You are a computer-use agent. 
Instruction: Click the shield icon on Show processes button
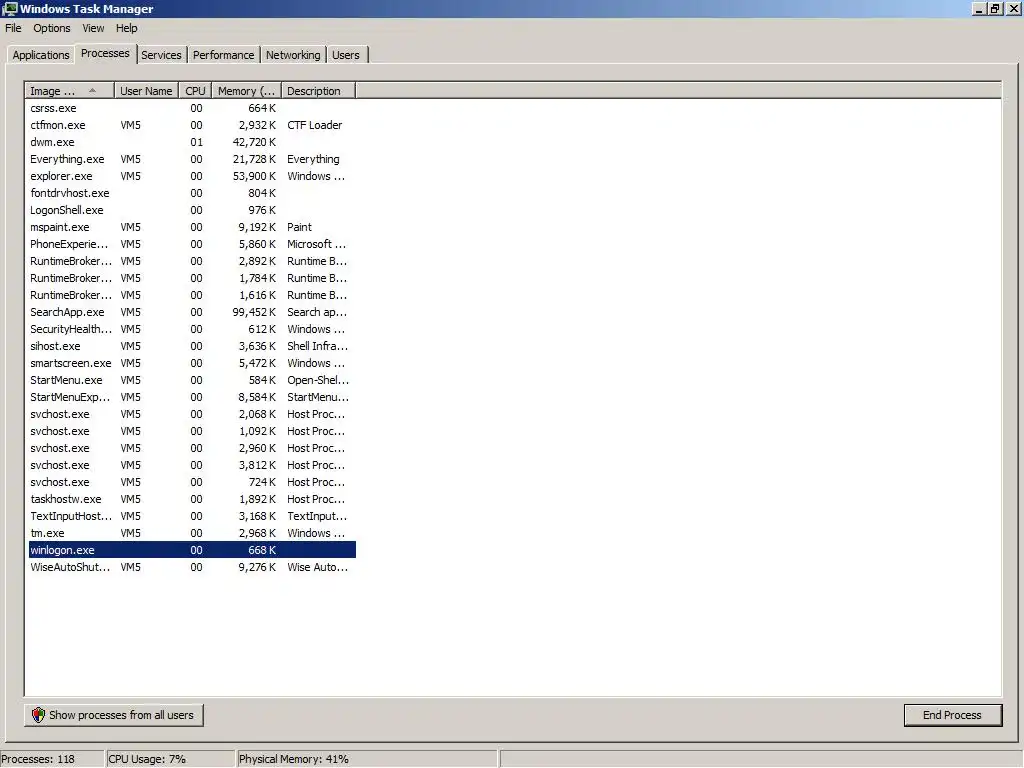point(39,715)
